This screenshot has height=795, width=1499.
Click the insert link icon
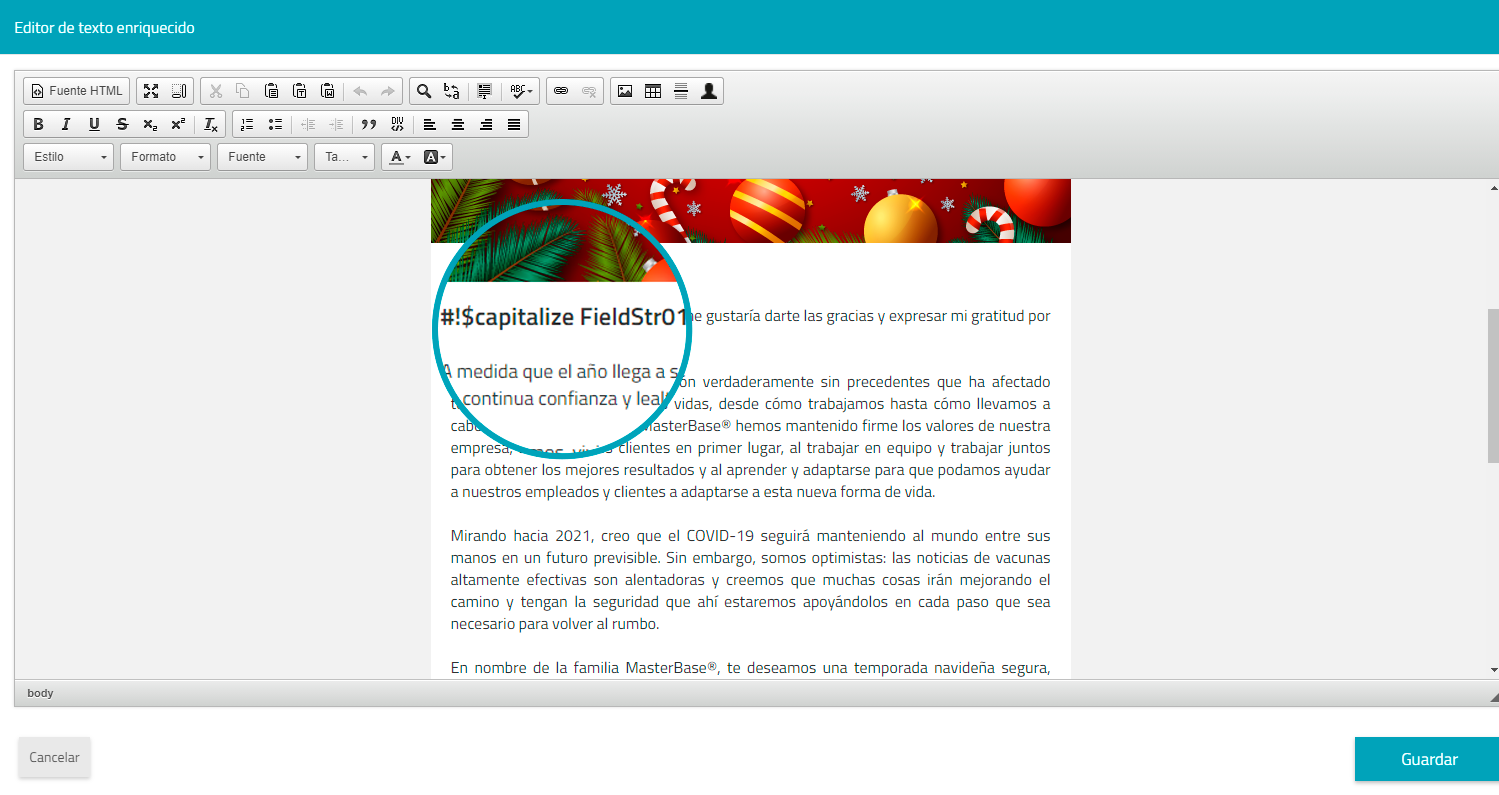[561, 91]
